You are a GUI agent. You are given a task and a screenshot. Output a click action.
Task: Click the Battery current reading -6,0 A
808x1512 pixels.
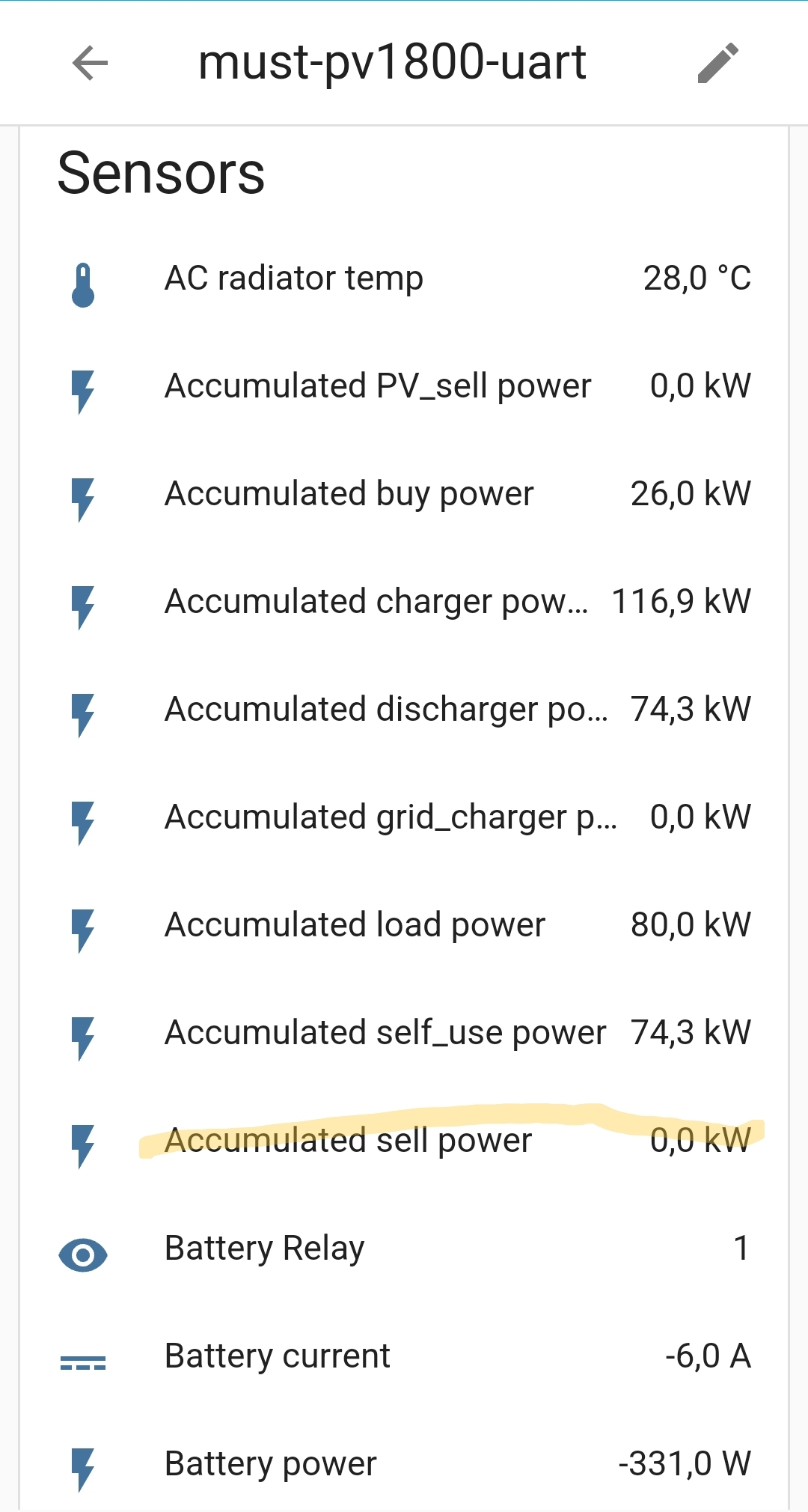[708, 1356]
